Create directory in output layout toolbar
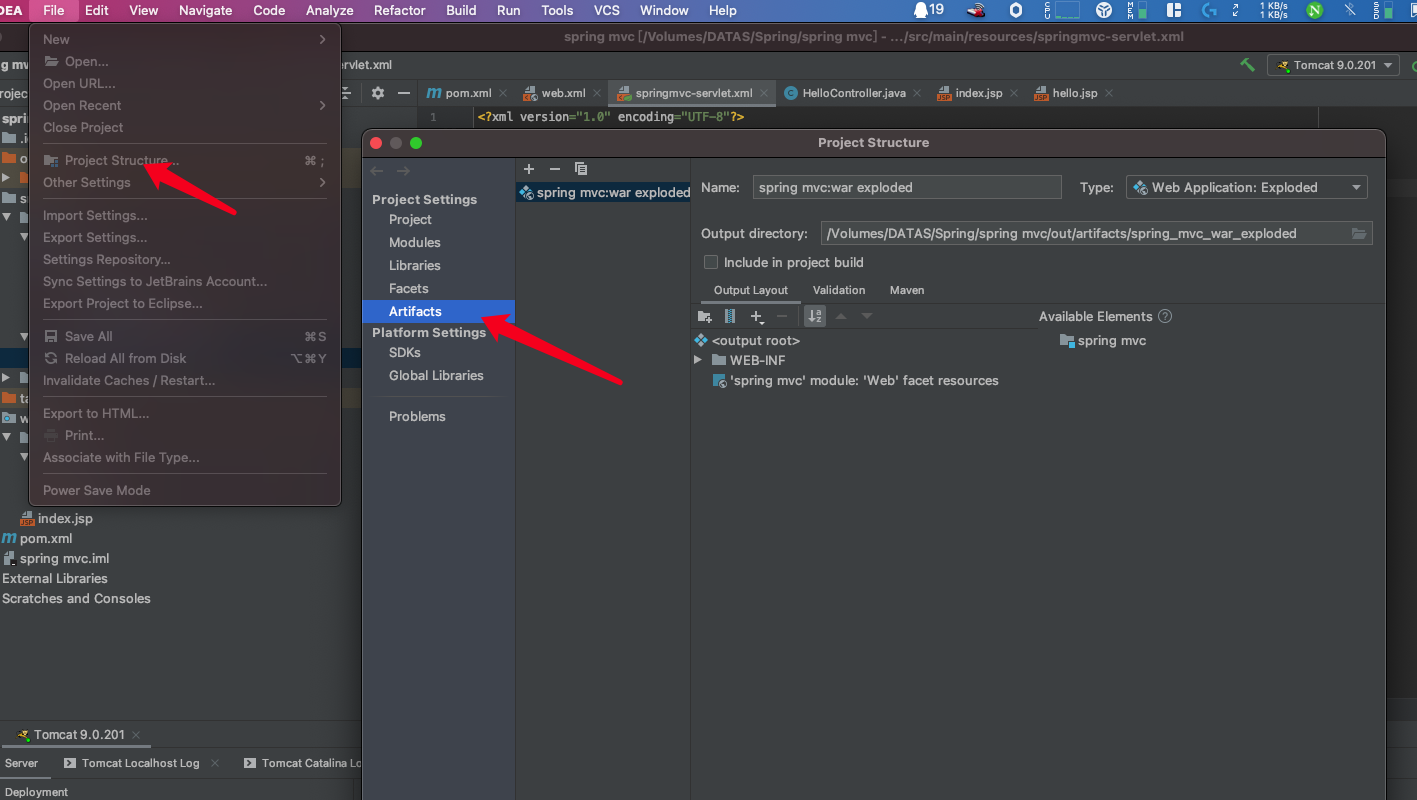This screenshot has height=800, width=1417. point(705,316)
